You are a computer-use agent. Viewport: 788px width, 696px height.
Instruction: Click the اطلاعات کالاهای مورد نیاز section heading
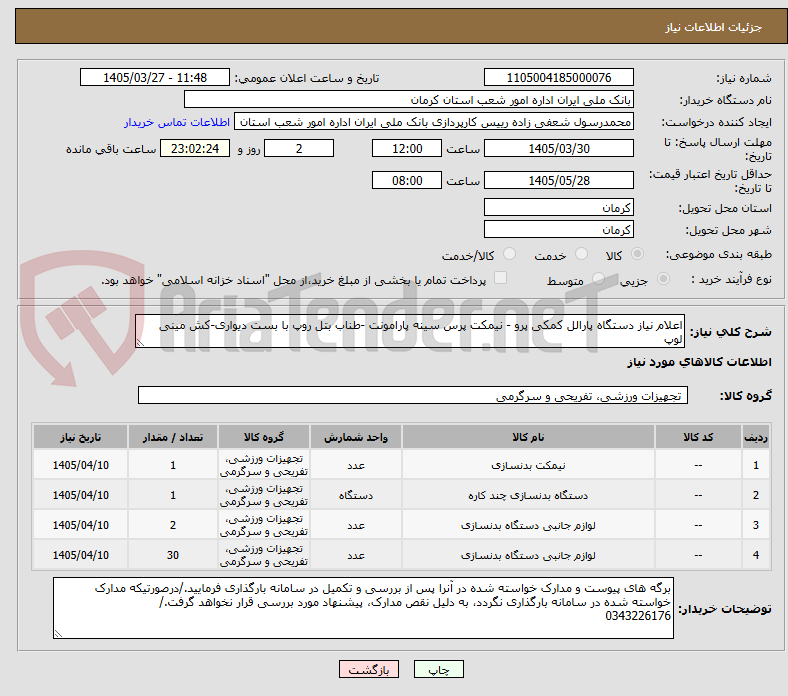tap(699, 362)
